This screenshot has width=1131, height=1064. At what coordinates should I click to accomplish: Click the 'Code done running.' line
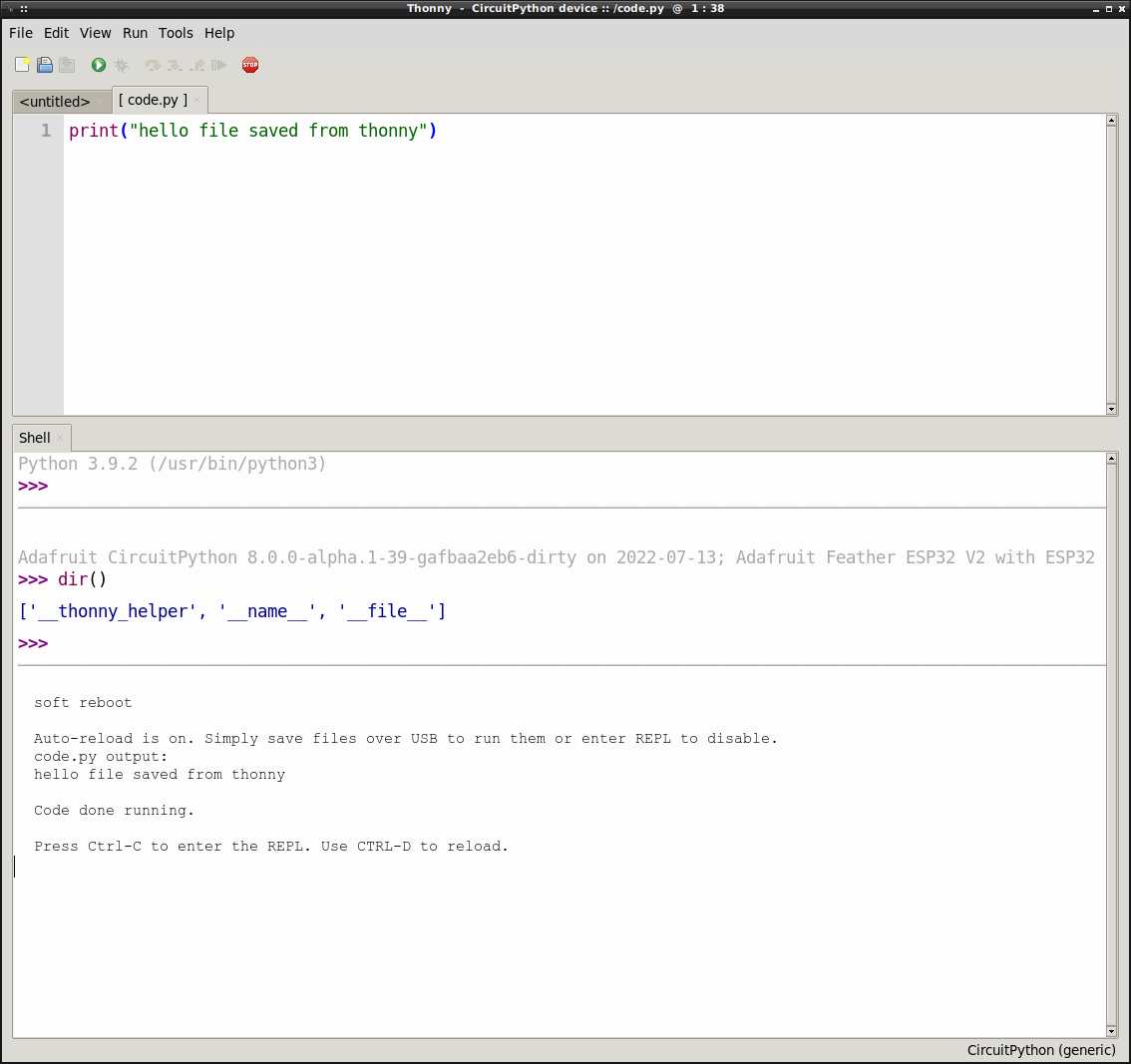[114, 811]
